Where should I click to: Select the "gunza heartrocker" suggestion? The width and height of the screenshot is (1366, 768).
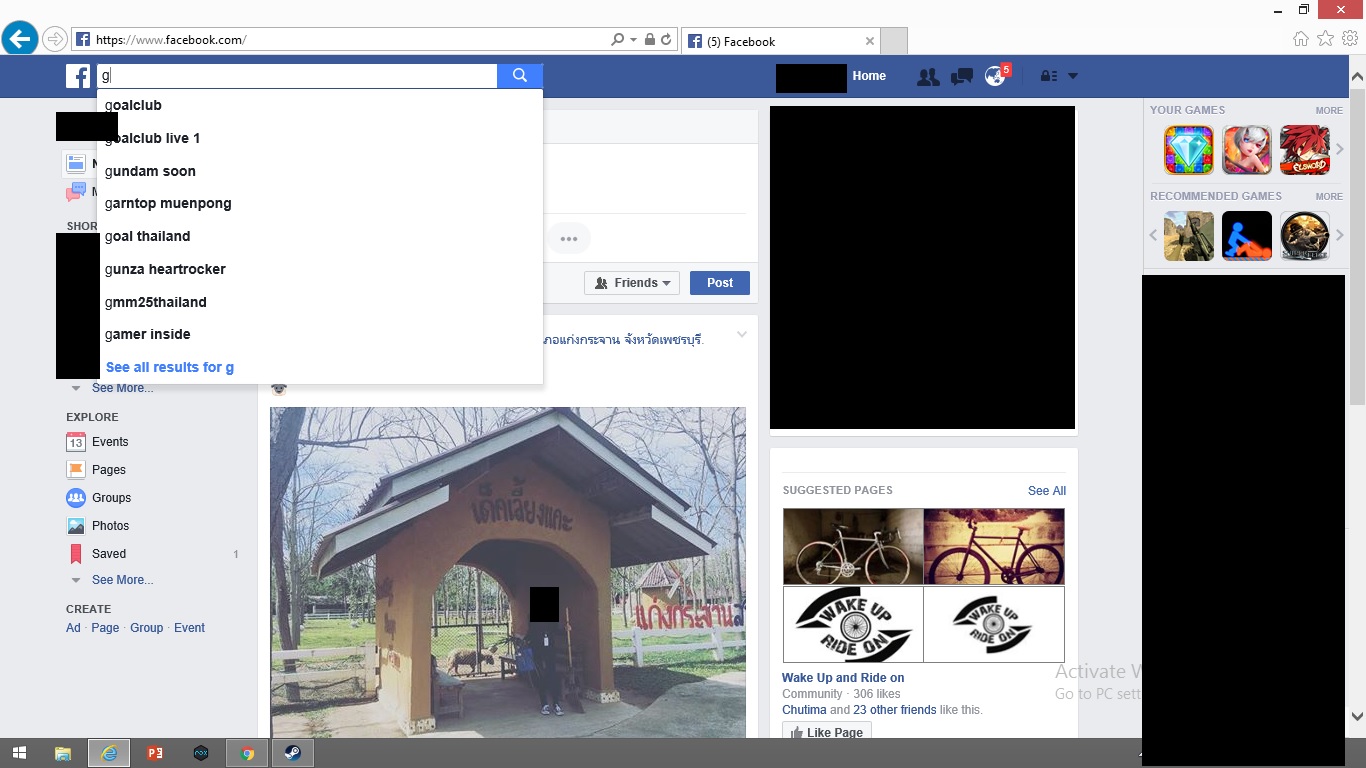click(320, 269)
